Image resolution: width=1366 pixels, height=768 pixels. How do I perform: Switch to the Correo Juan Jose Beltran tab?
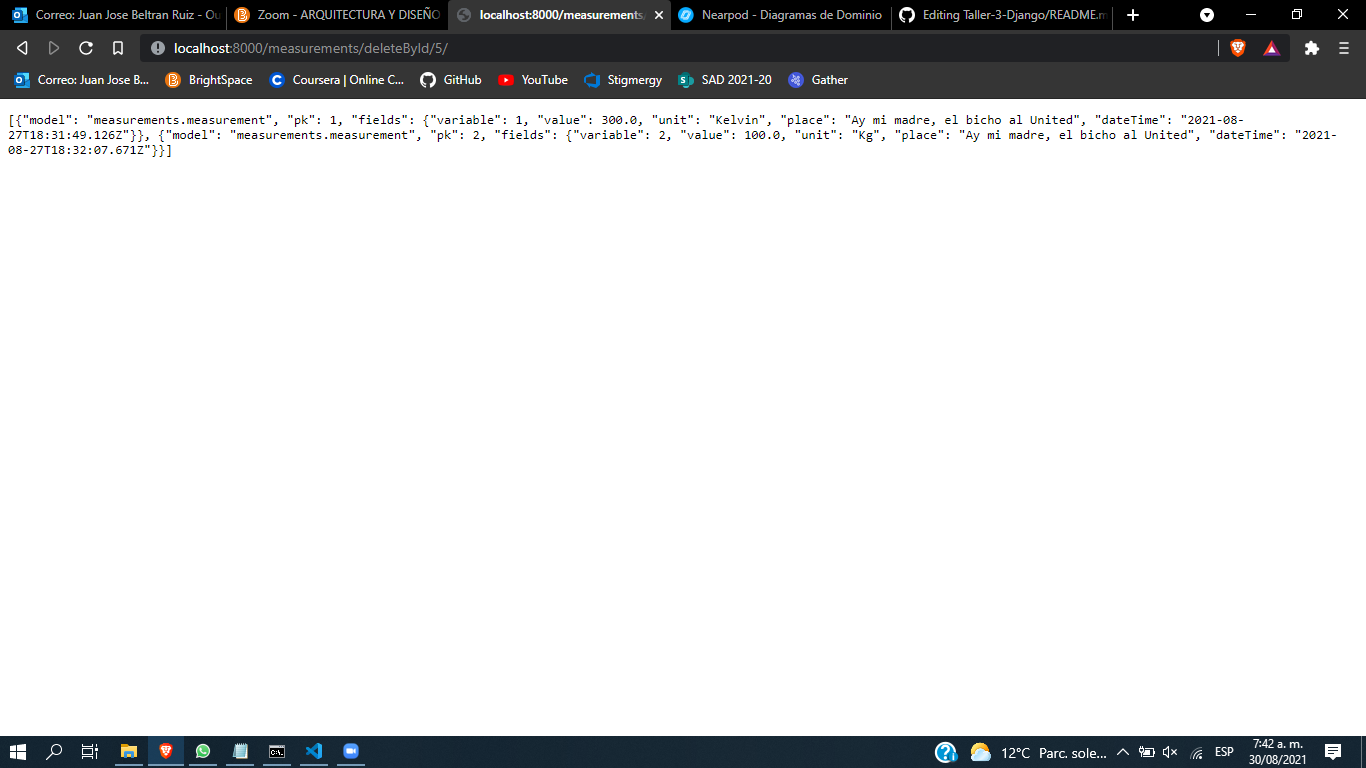click(x=117, y=15)
